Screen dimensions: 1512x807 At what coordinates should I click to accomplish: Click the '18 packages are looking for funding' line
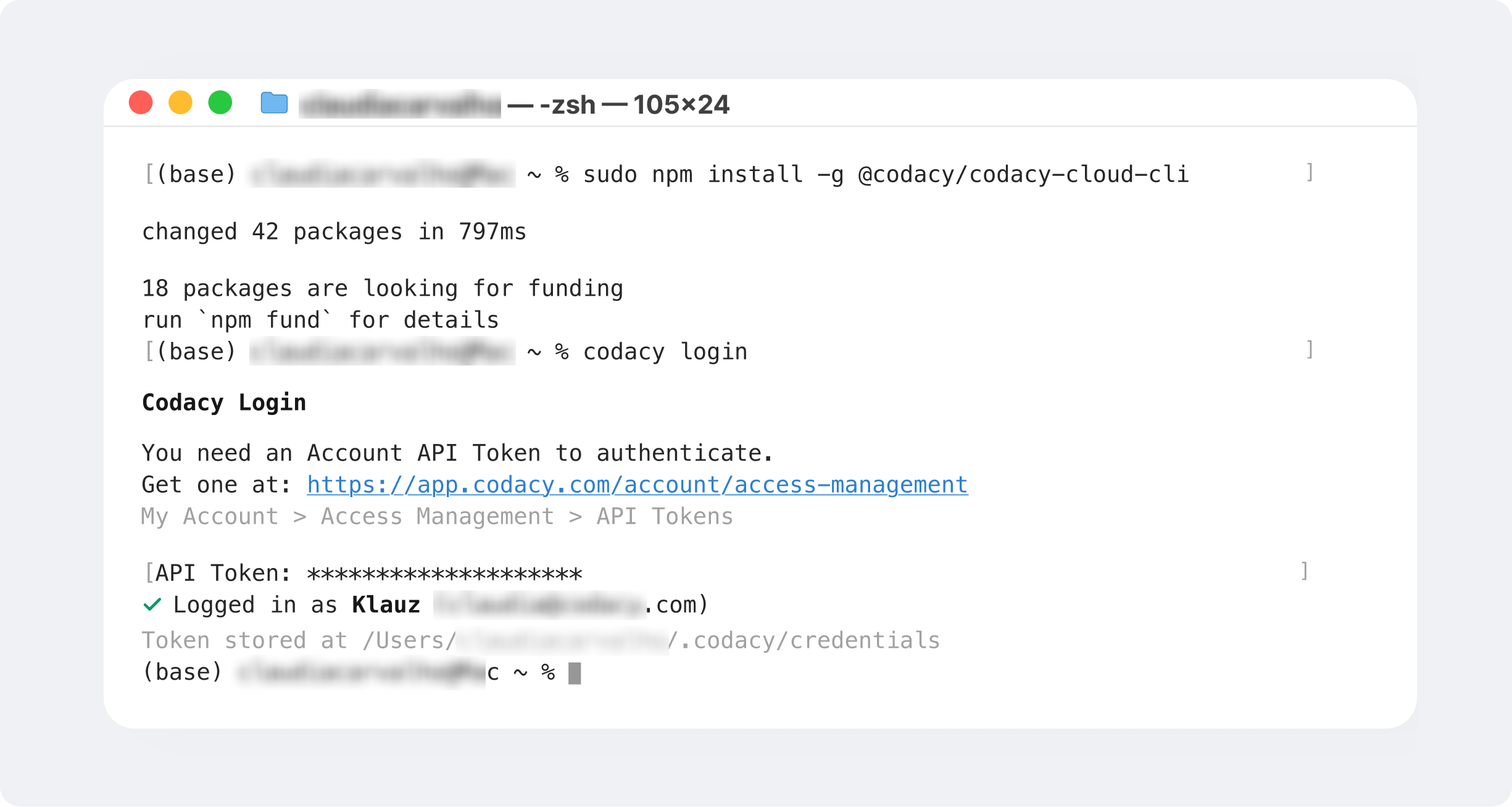click(383, 289)
